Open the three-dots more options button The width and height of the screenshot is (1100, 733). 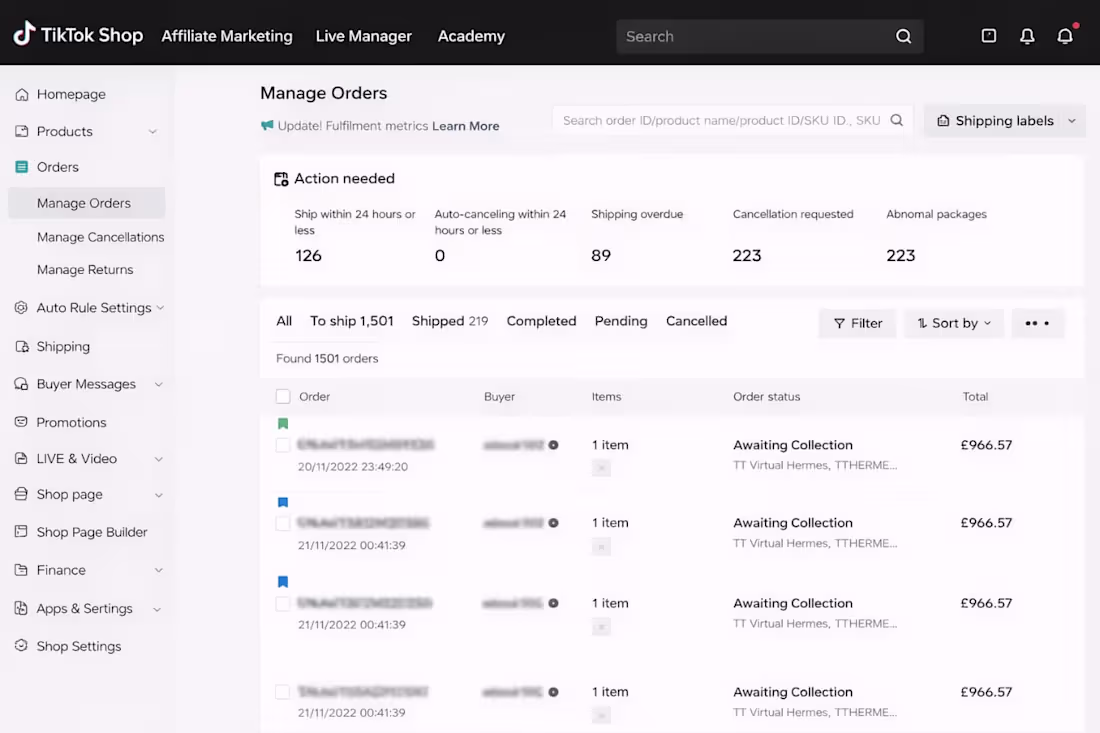[1038, 323]
